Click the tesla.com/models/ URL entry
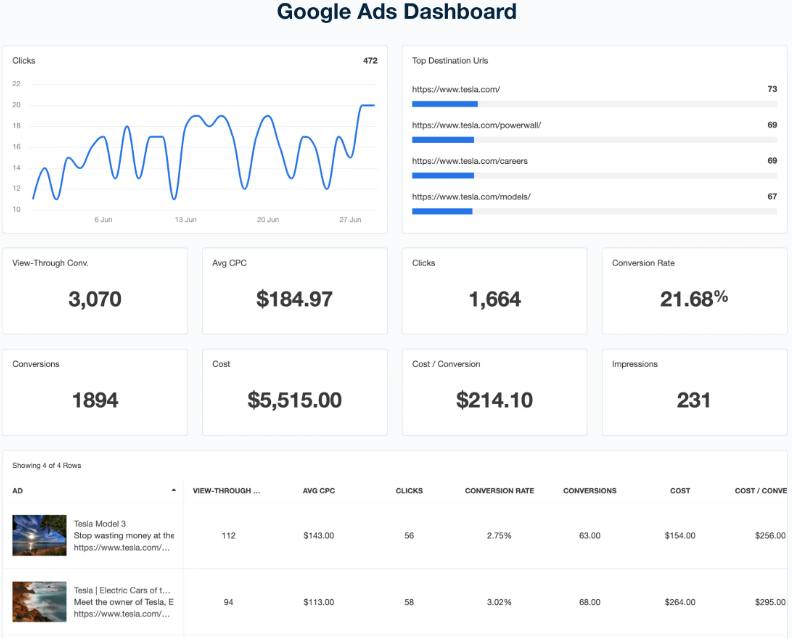The width and height of the screenshot is (792, 638). (471, 197)
